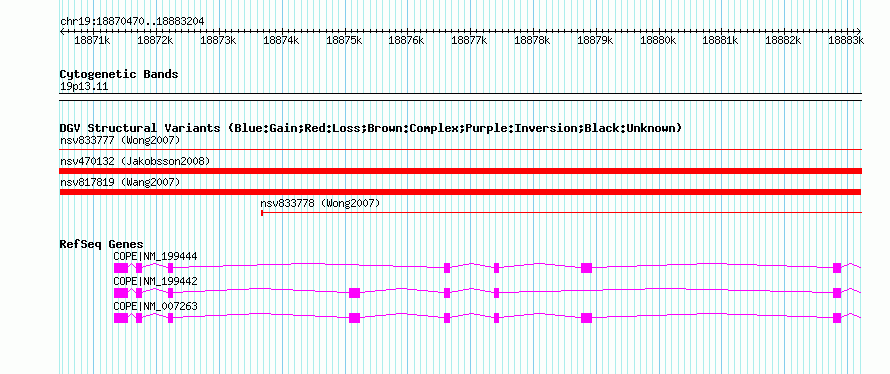The width and height of the screenshot is (890, 374).
Task: Click the COPE|NM_199442 transcript label
Action: (156, 281)
